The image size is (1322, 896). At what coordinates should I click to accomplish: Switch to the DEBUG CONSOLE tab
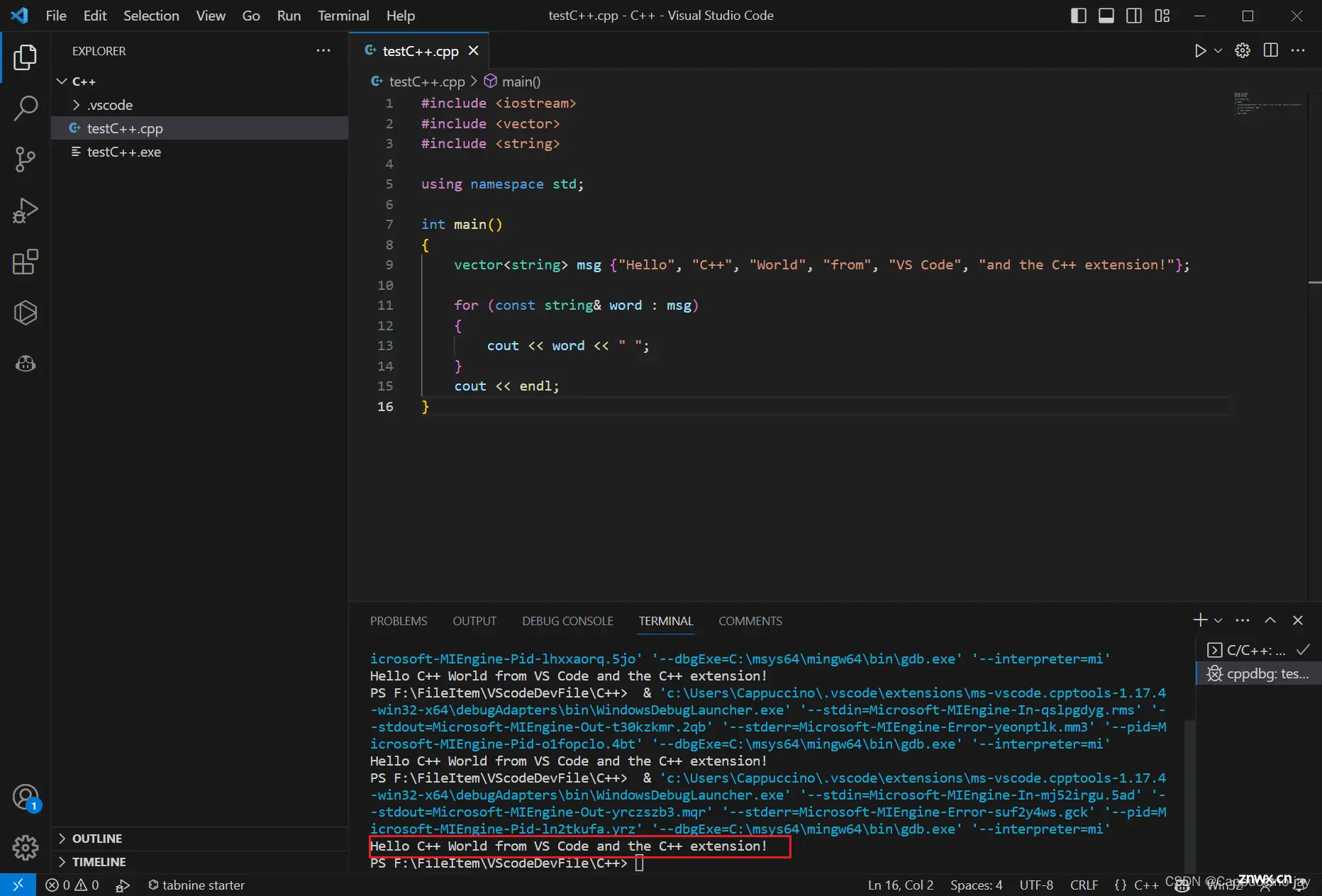pos(567,621)
